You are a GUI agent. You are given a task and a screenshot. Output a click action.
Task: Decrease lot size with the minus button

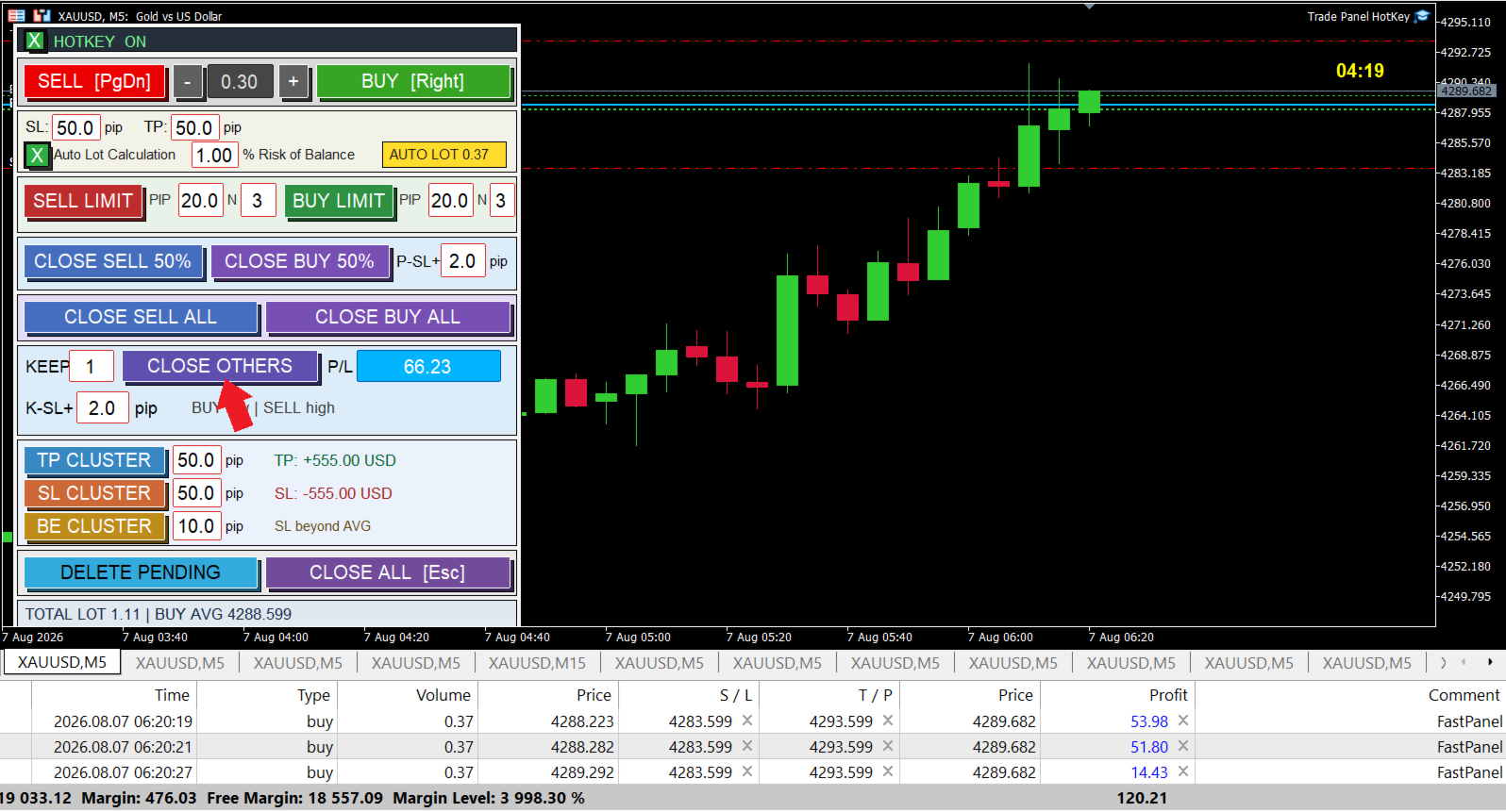click(188, 82)
